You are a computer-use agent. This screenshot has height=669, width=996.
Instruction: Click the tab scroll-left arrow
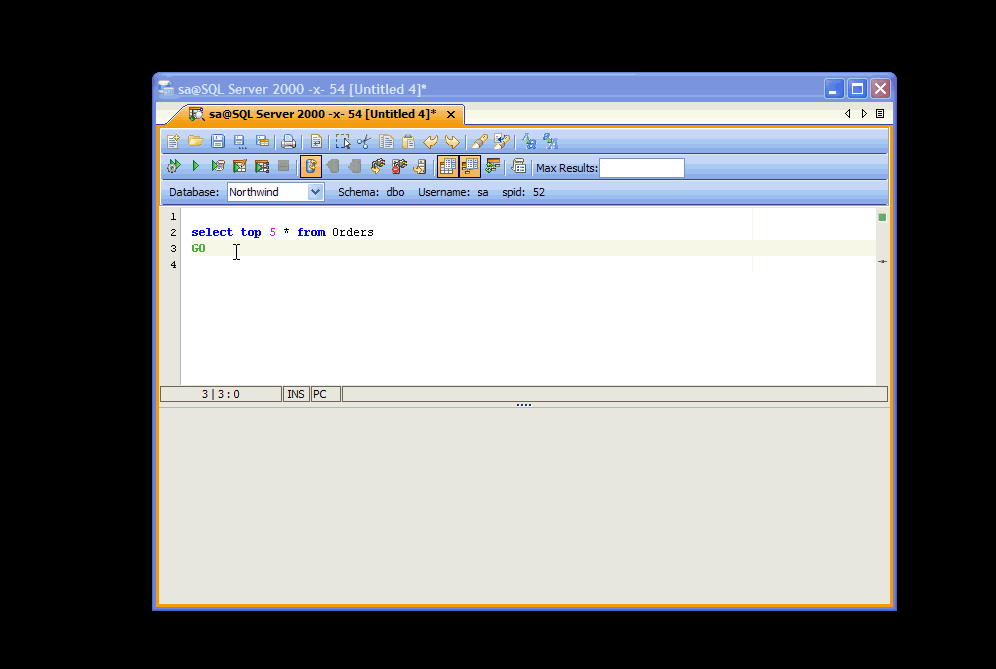pyautogui.click(x=847, y=114)
